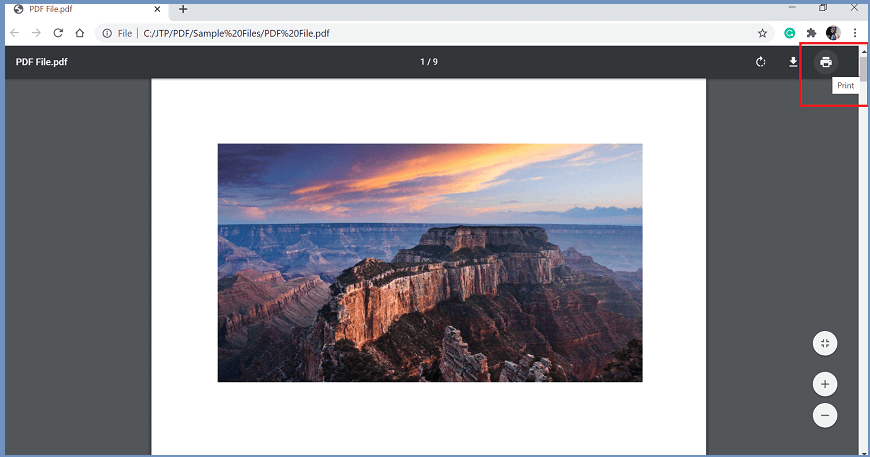
Task: Go to the browser home page
Action: pos(79,33)
